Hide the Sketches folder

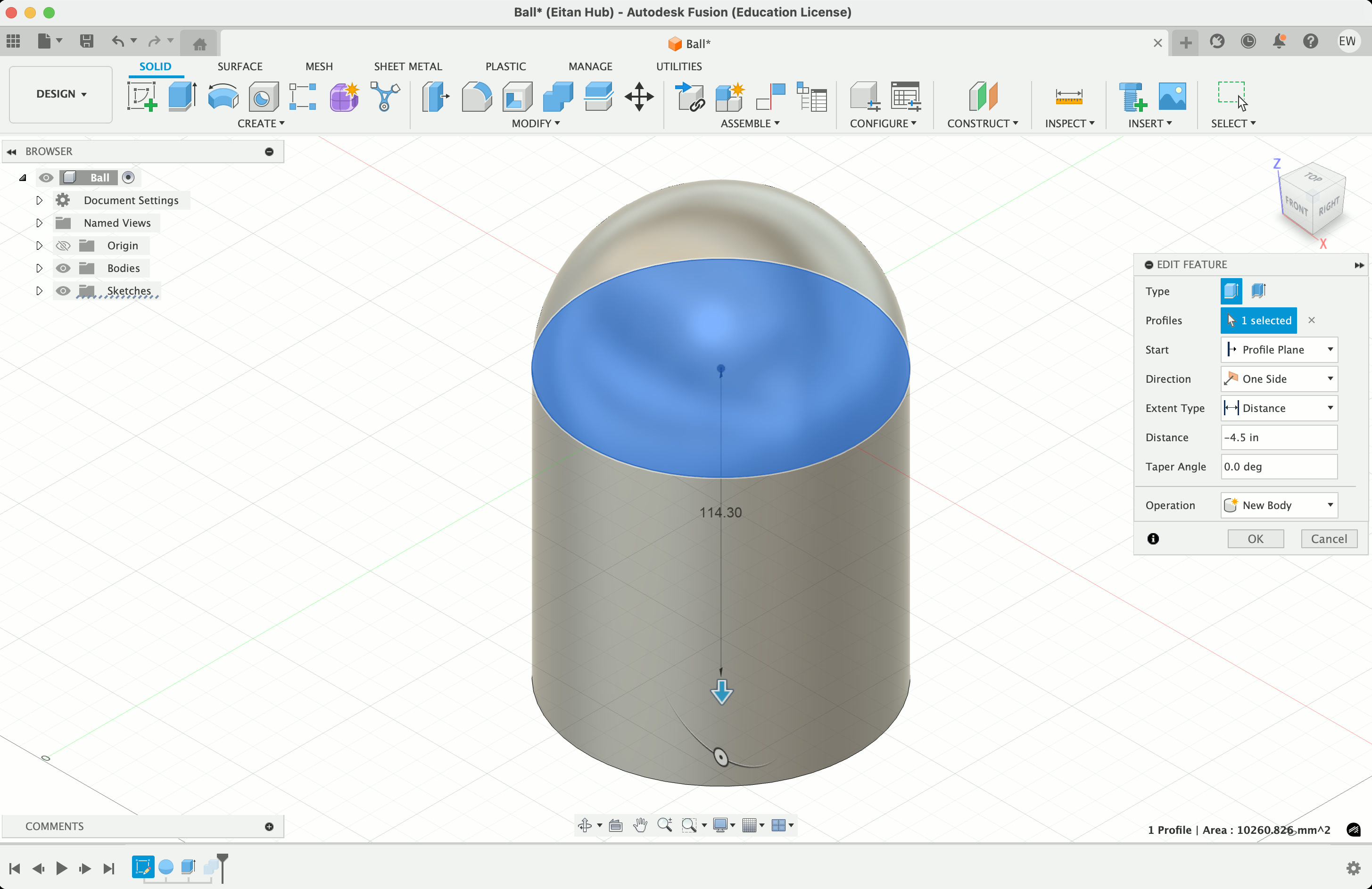click(63, 291)
